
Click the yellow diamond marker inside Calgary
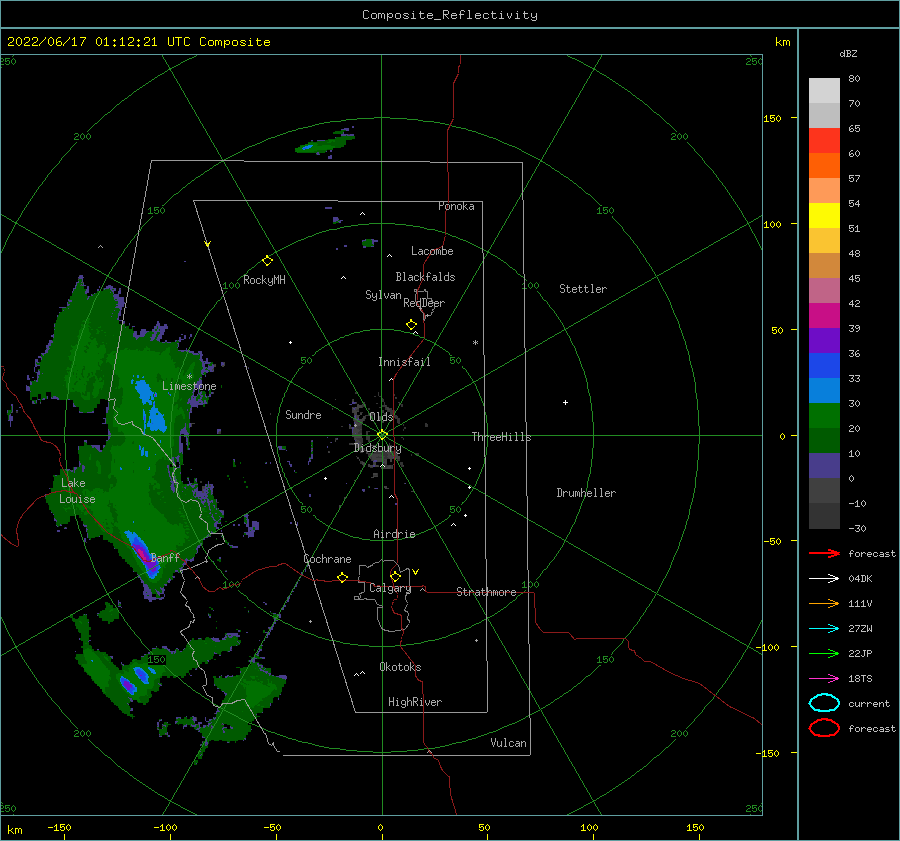pos(395,576)
